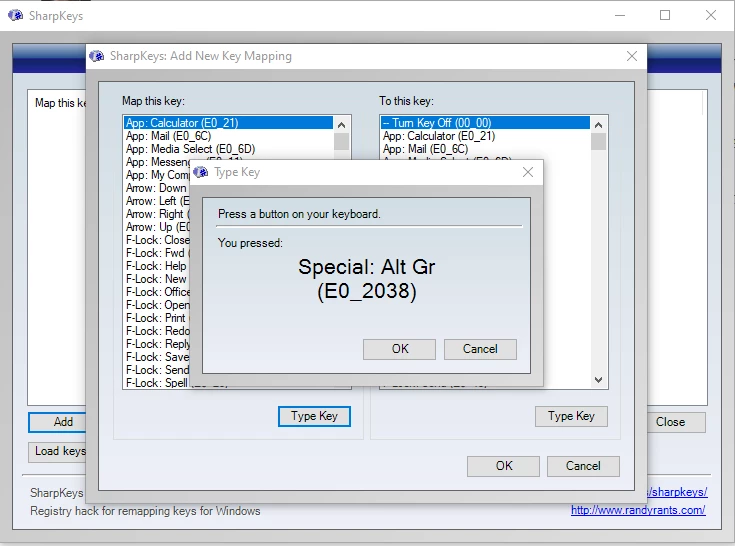This screenshot has height=546, width=735.
Task: Close the Type Key dialog with X
Action: 528,172
